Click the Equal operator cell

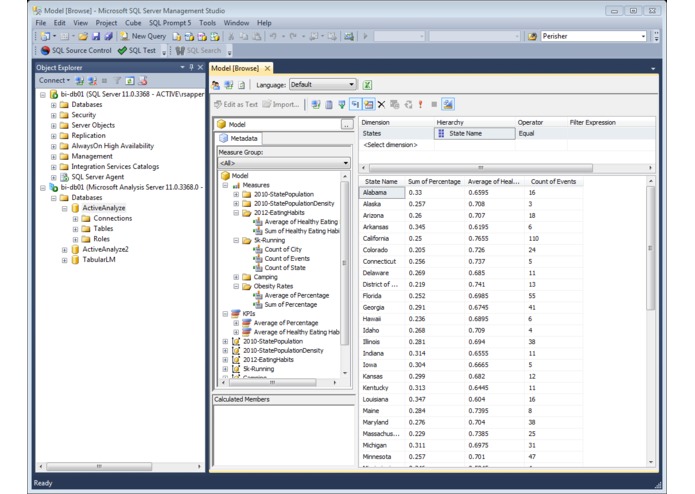pos(541,133)
